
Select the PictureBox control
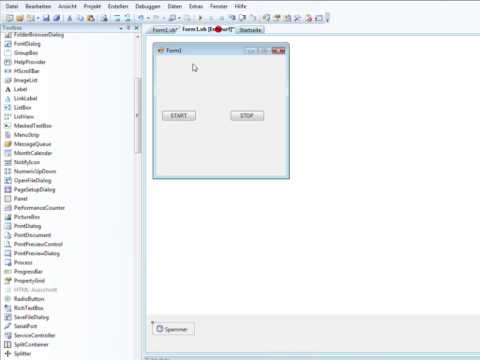tap(27, 217)
